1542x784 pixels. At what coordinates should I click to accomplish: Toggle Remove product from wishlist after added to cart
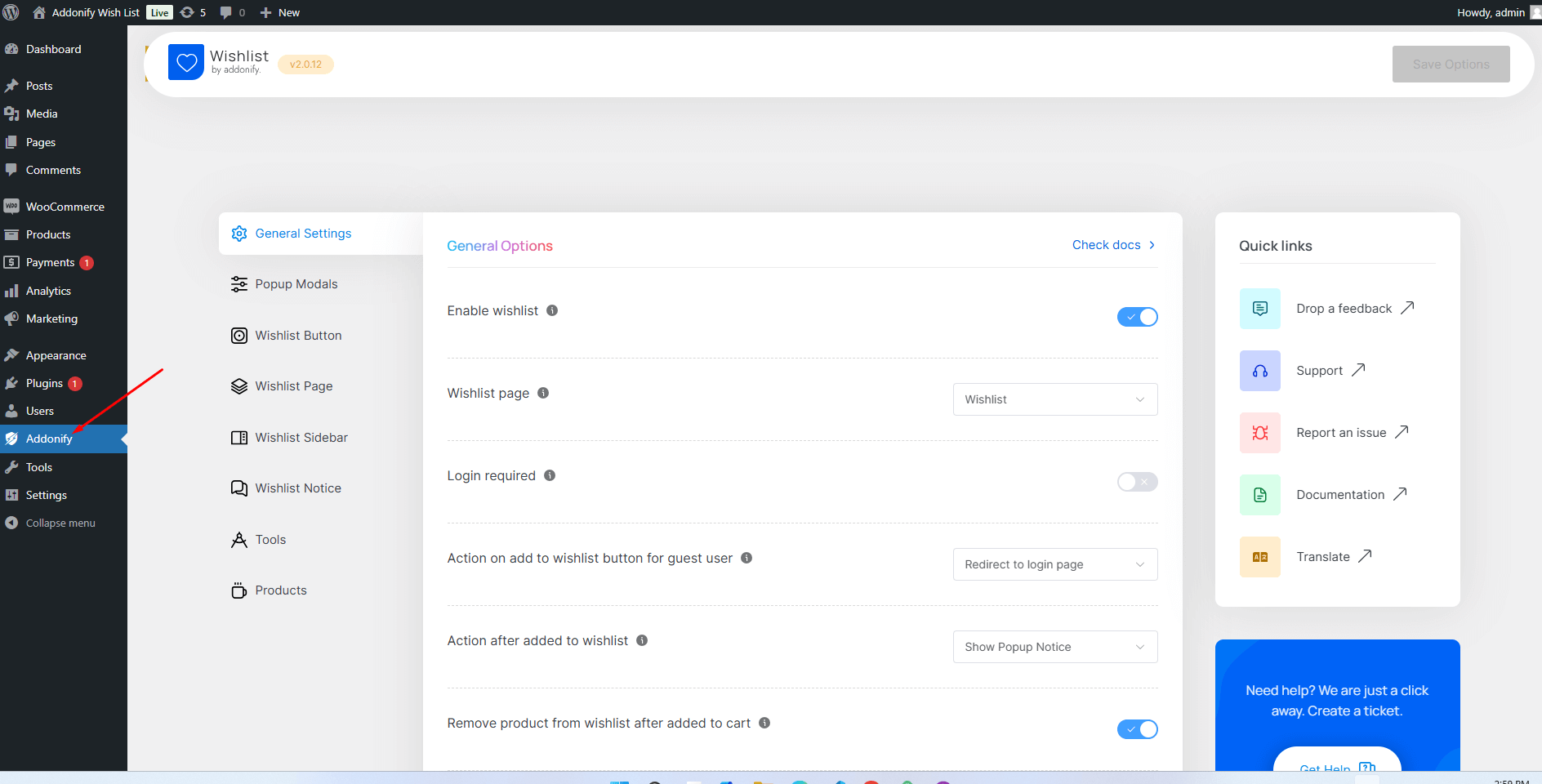click(x=1138, y=729)
